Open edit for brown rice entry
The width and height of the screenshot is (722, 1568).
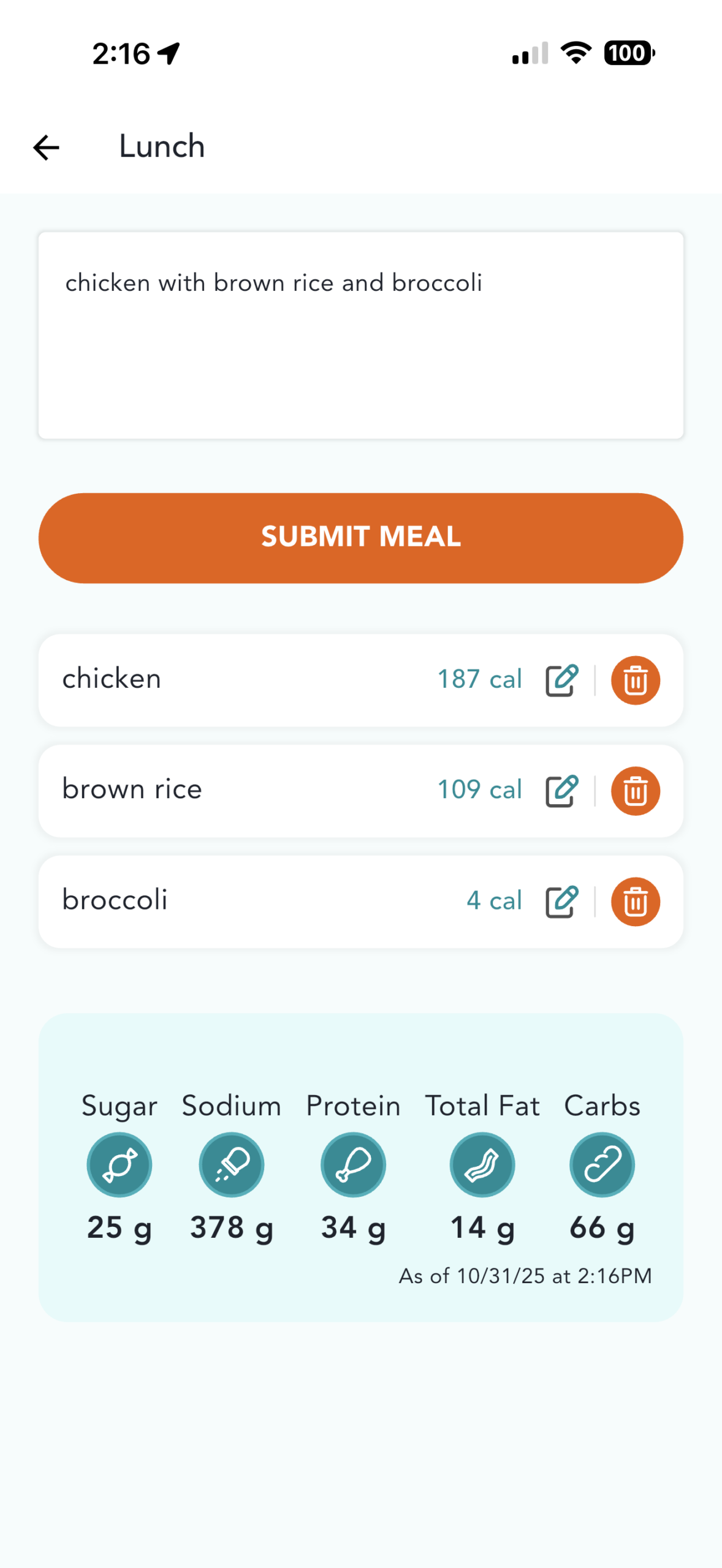pos(561,791)
